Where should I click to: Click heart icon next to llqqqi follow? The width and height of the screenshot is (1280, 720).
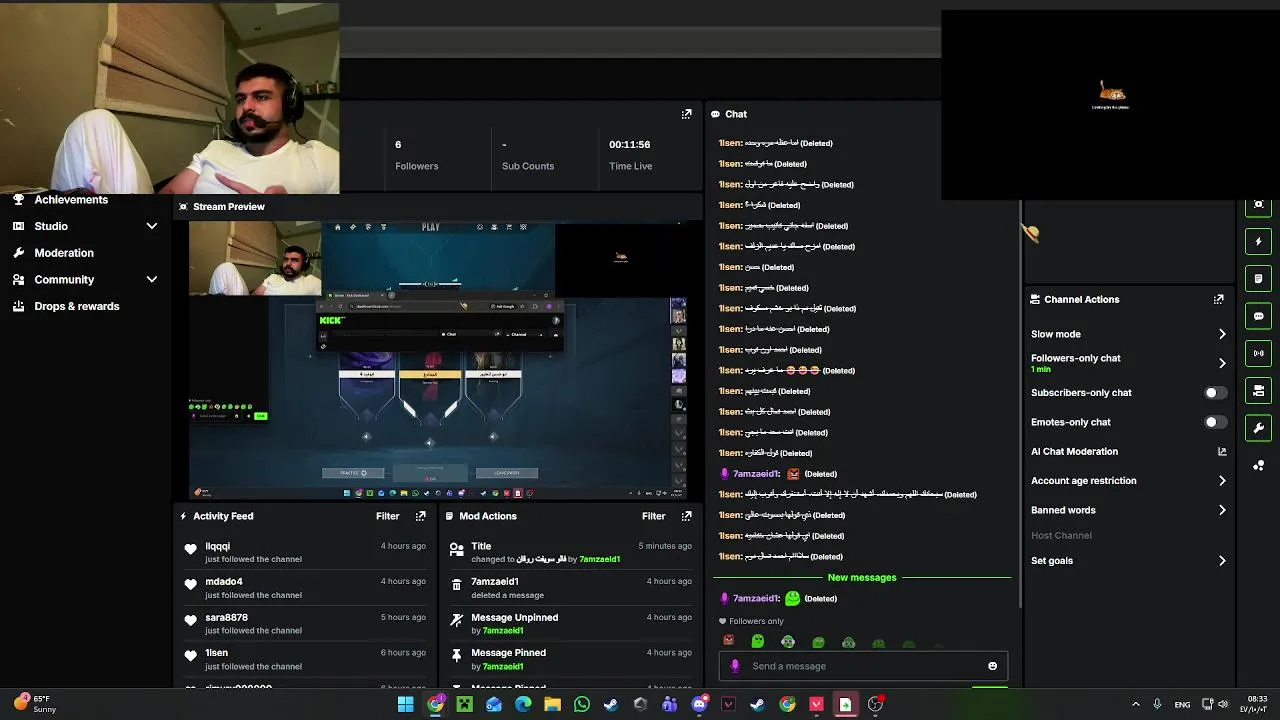[x=190, y=548]
